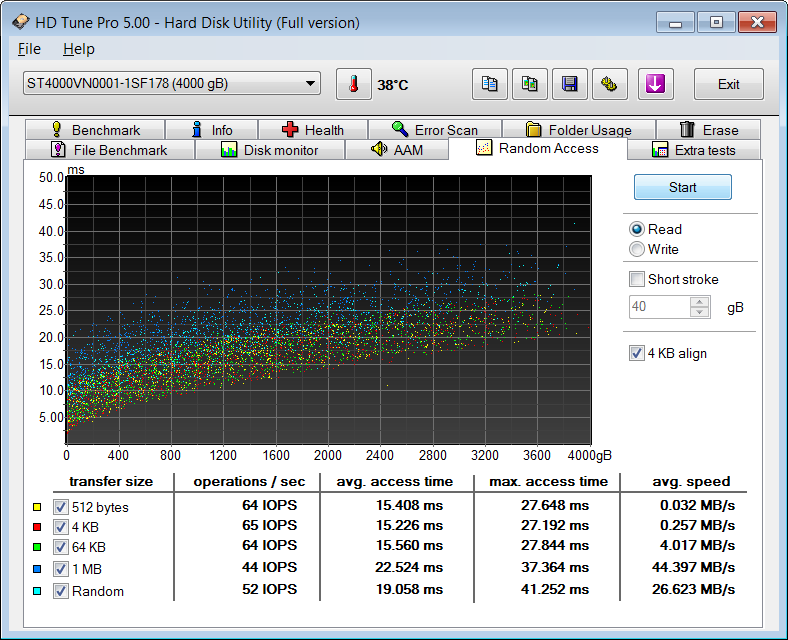The image size is (788, 640).
Task: Uncheck the 512 bytes transfer size
Action: point(61,507)
